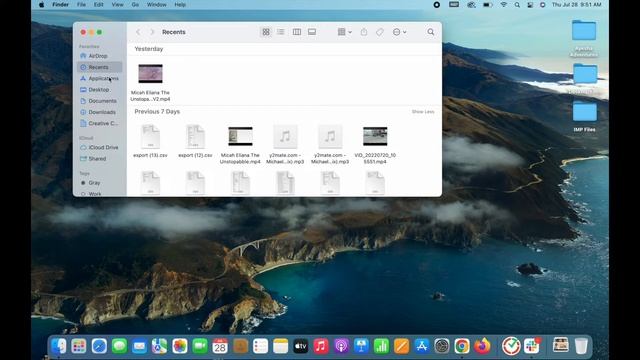Open Numbers from the Dock

click(381, 346)
